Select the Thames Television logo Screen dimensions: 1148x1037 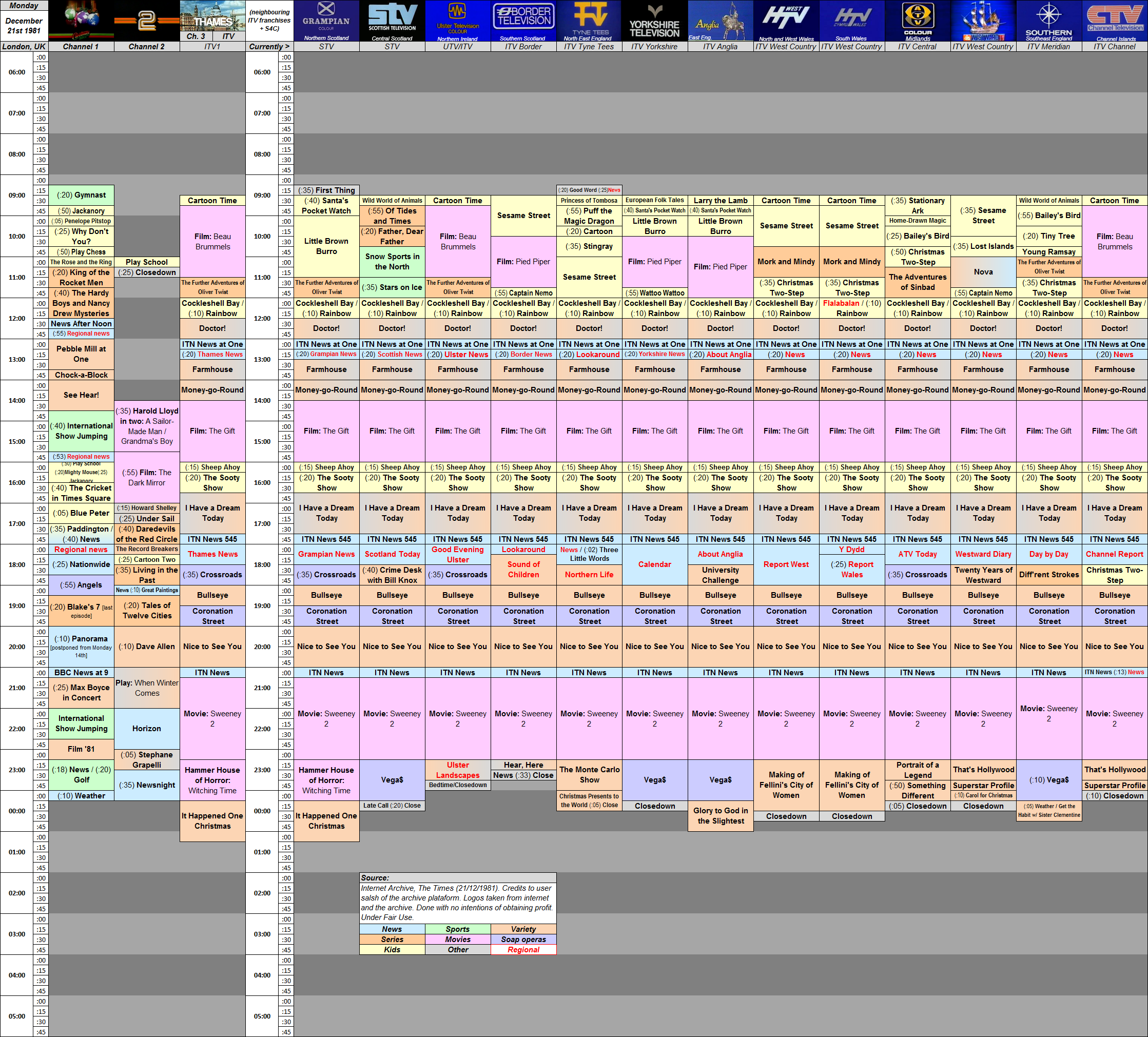coord(212,16)
